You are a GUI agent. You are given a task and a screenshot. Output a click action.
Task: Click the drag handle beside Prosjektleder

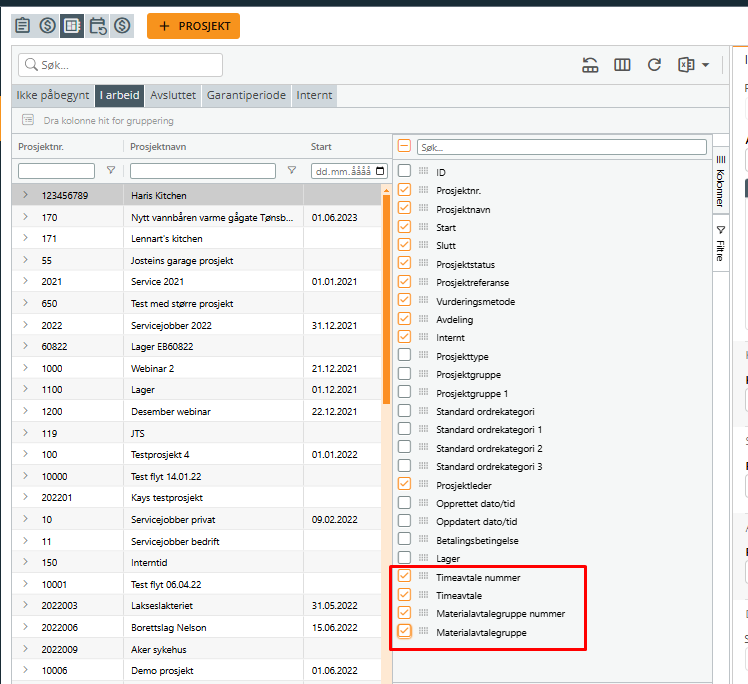[x=423, y=484]
